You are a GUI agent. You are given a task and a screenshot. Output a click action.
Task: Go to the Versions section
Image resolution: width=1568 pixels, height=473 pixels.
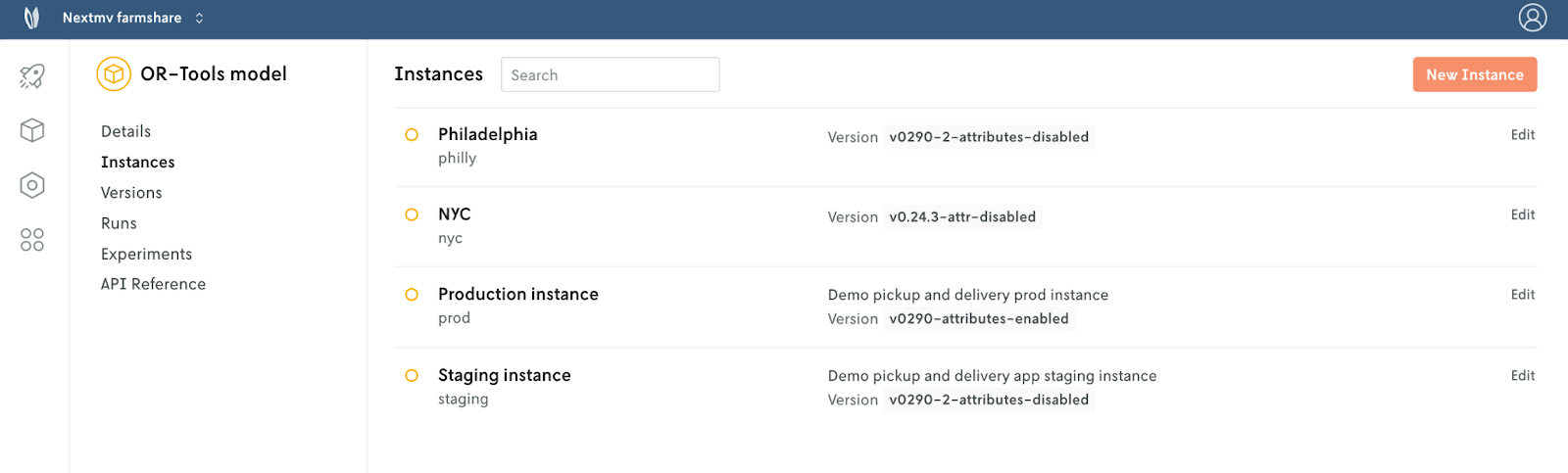pyautogui.click(x=131, y=193)
